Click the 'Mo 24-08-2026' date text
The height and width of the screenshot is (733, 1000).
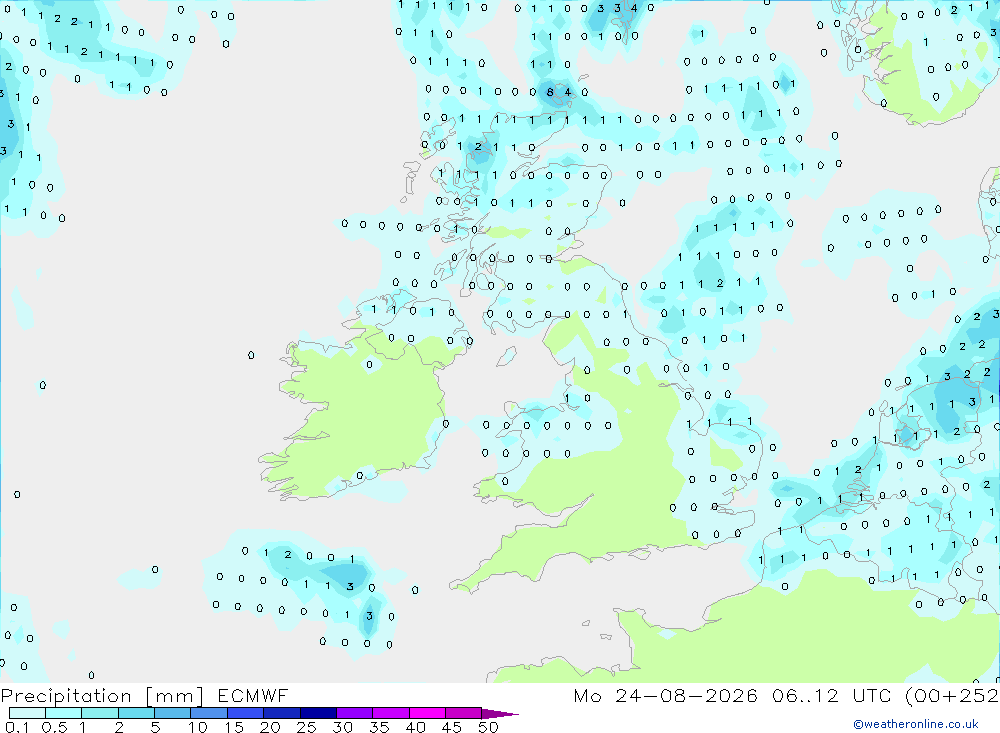[665, 695]
